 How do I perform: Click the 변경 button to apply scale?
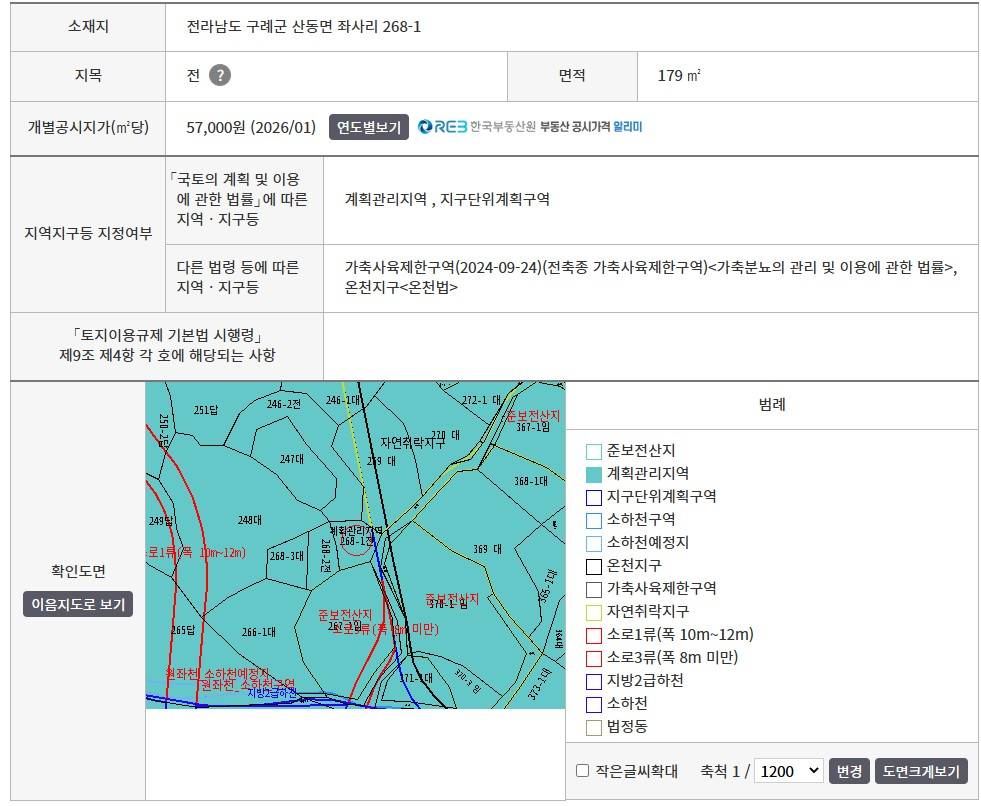point(849,771)
